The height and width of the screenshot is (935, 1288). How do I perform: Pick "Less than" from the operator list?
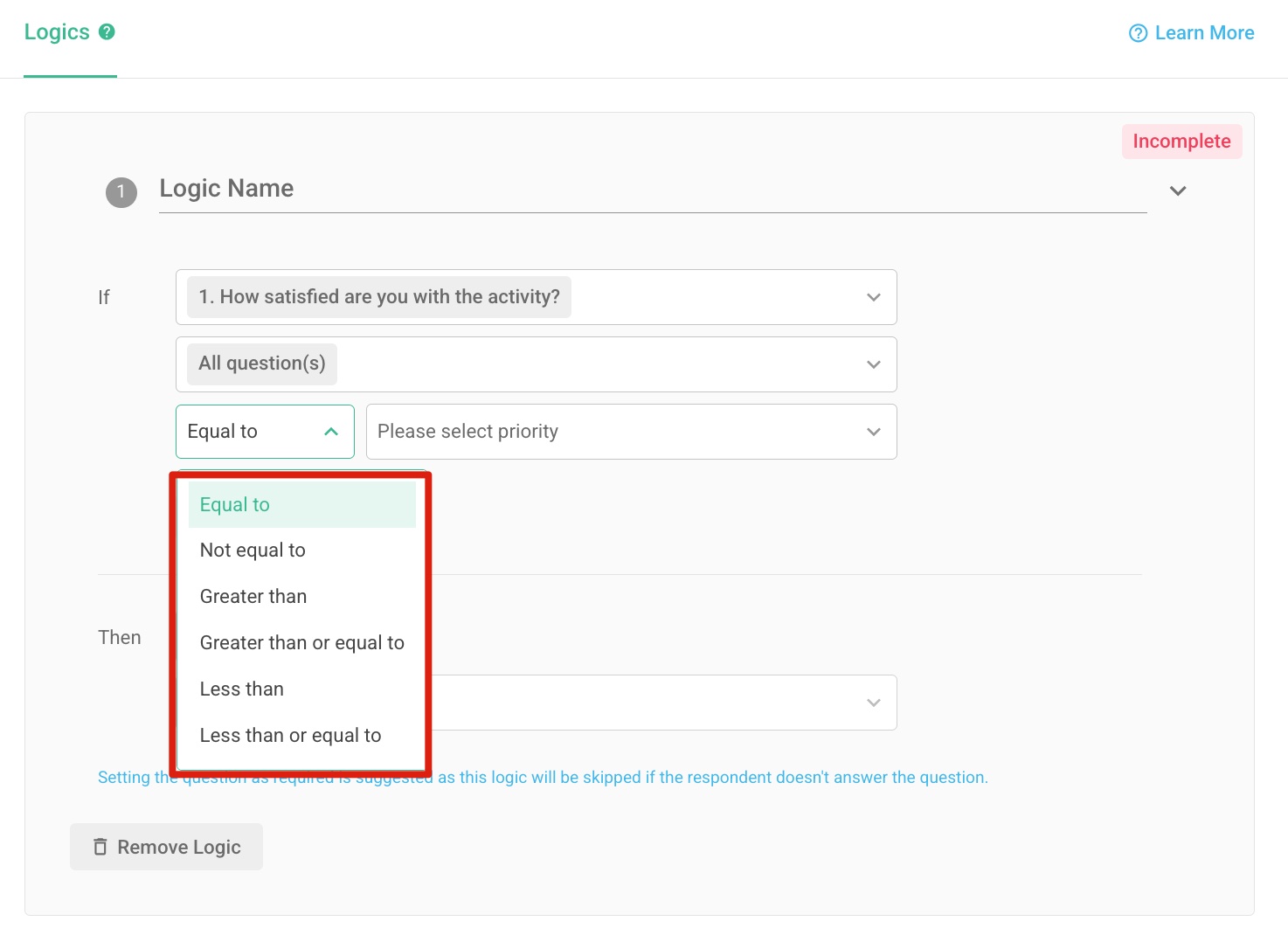[242, 689]
